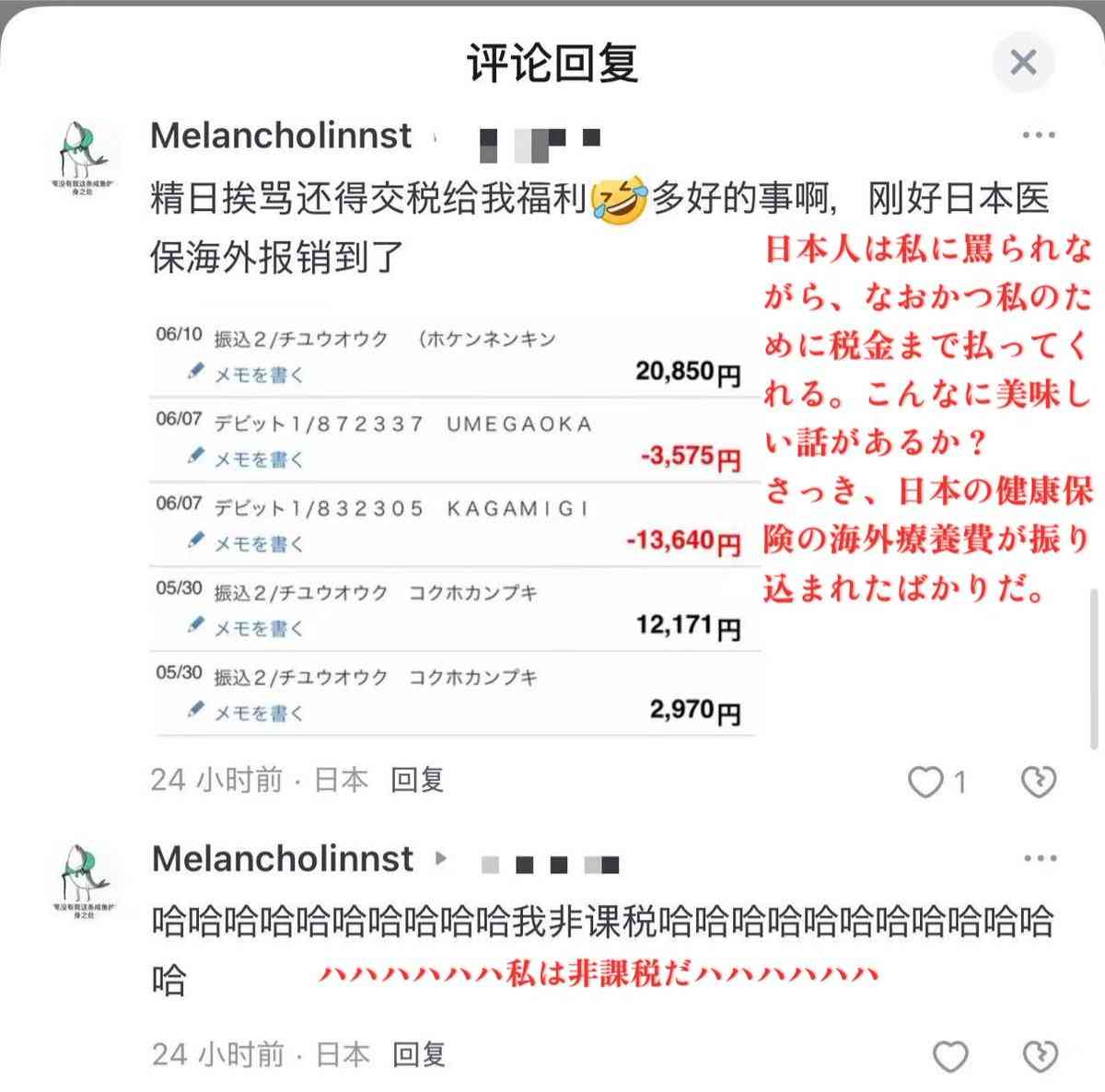The height and width of the screenshot is (1092, 1105).
Task: Open Melancholinnst username on second comment
Action: coord(282,859)
